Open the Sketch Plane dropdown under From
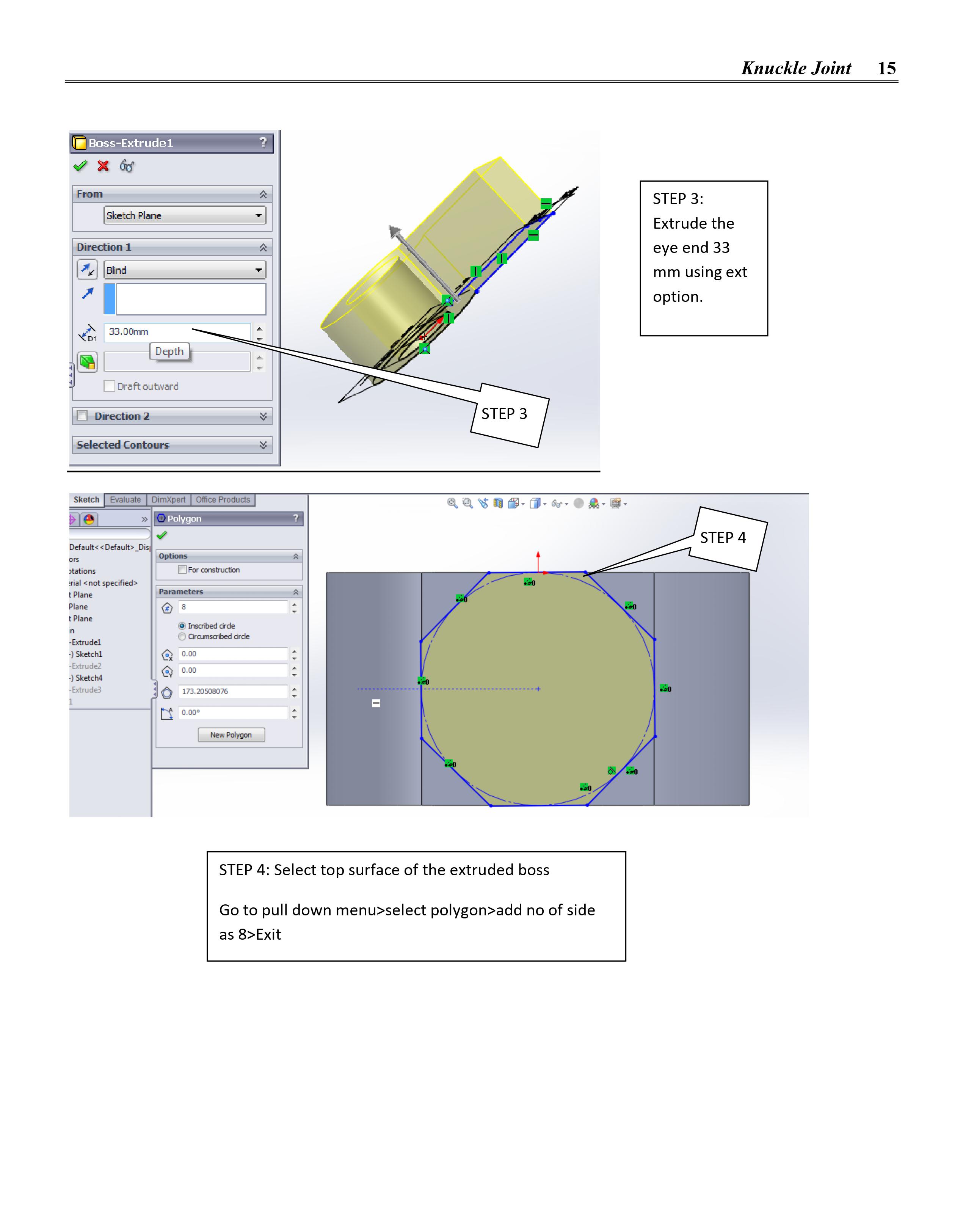Viewport: 963px width, 1232px height. click(185, 215)
